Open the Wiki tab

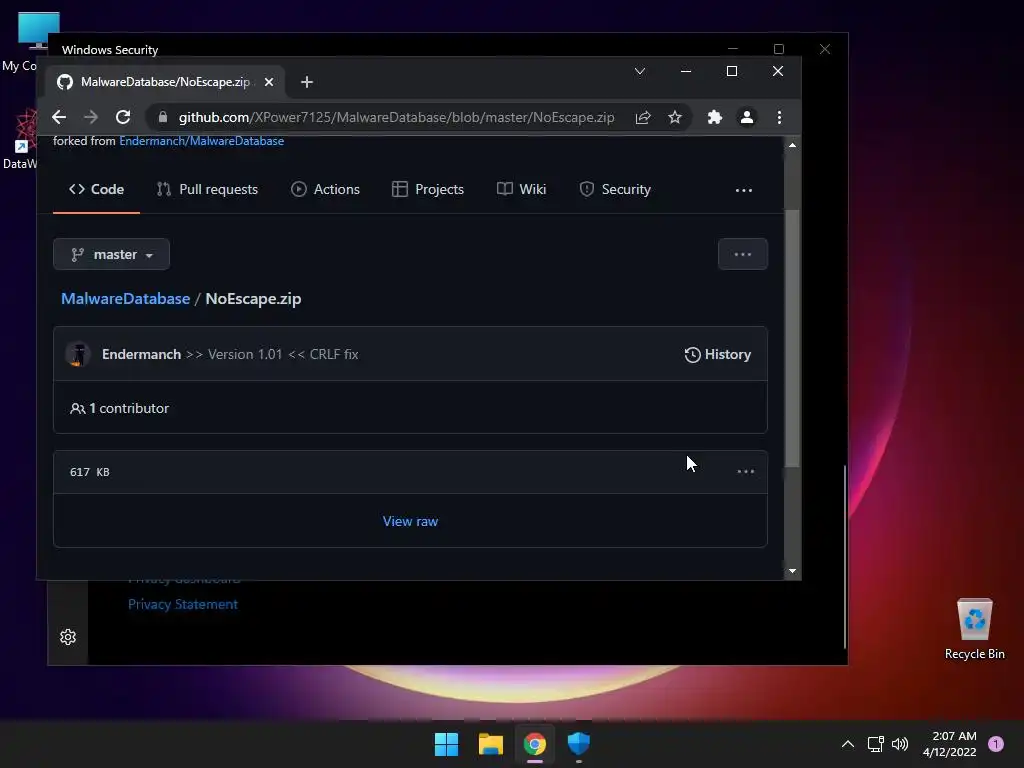click(x=521, y=189)
